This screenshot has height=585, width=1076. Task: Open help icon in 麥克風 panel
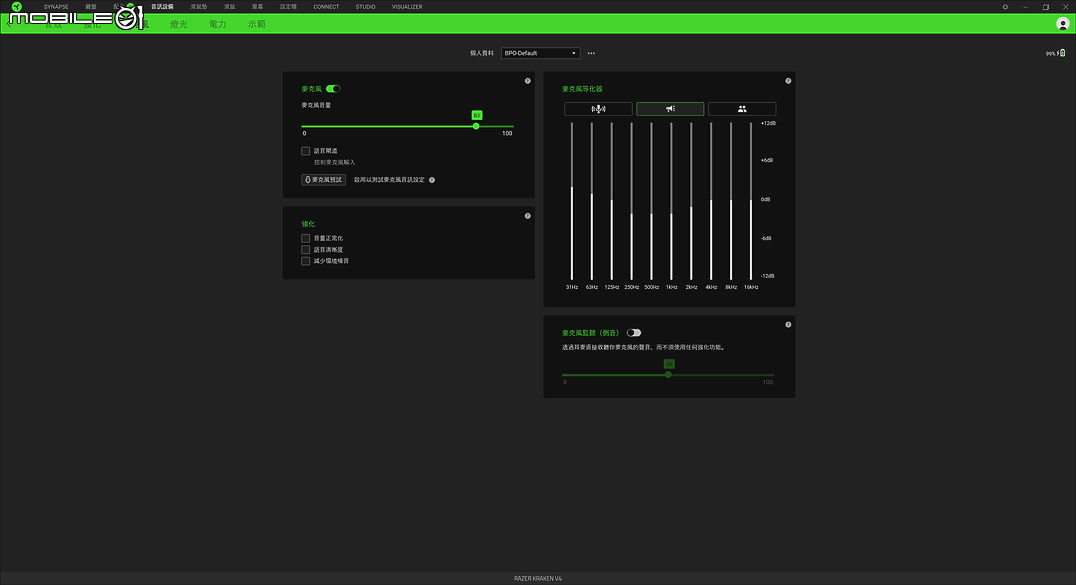(x=528, y=81)
